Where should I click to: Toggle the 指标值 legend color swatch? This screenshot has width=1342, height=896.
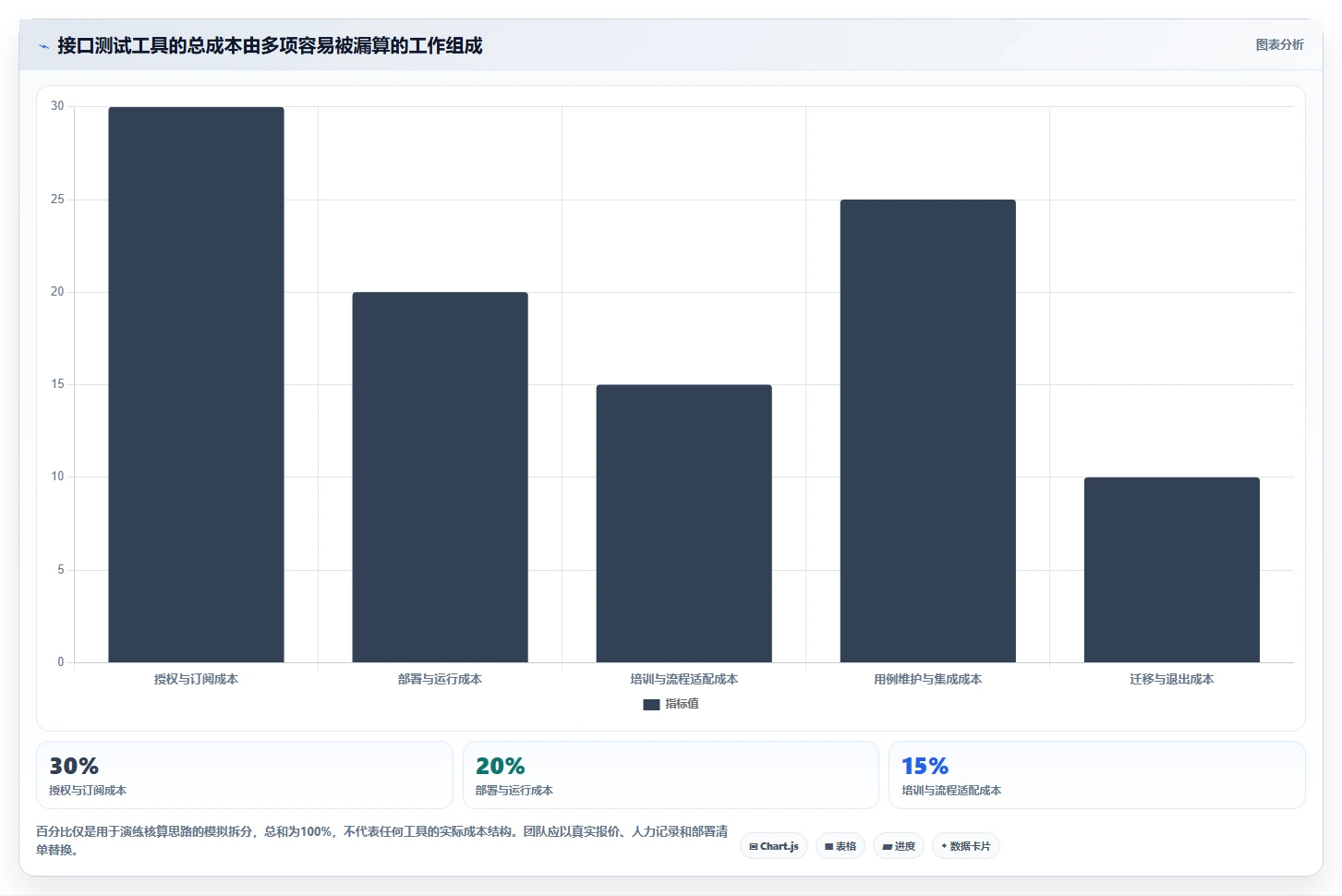651,704
